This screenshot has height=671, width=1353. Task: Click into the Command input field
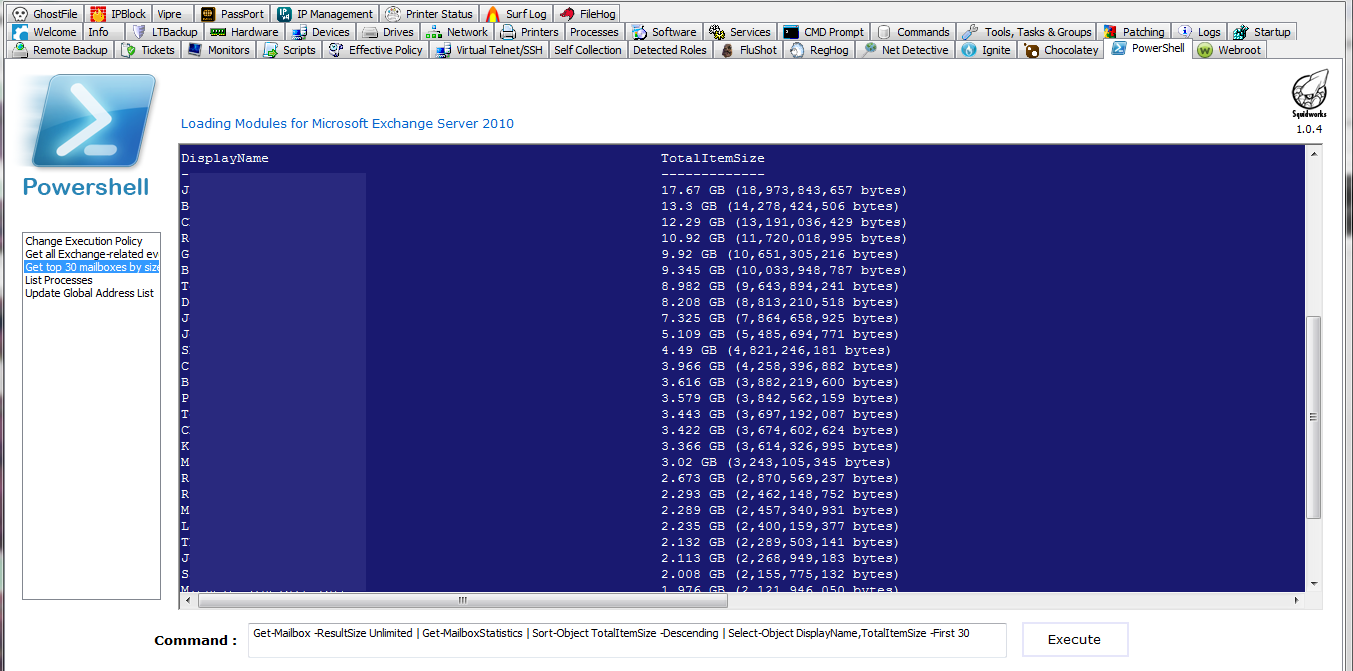tap(629, 640)
